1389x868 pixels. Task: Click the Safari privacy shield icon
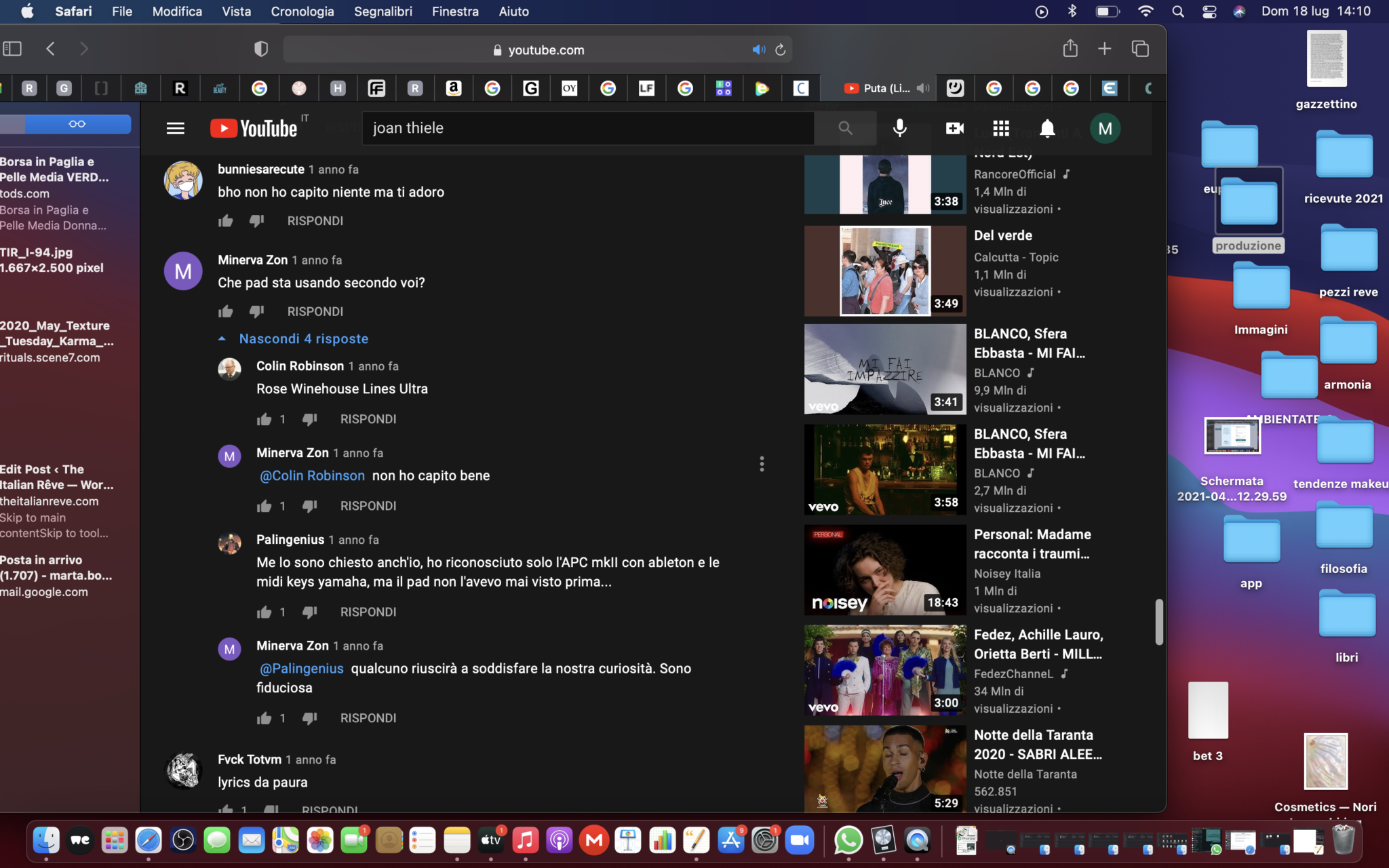click(x=261, y=49)
